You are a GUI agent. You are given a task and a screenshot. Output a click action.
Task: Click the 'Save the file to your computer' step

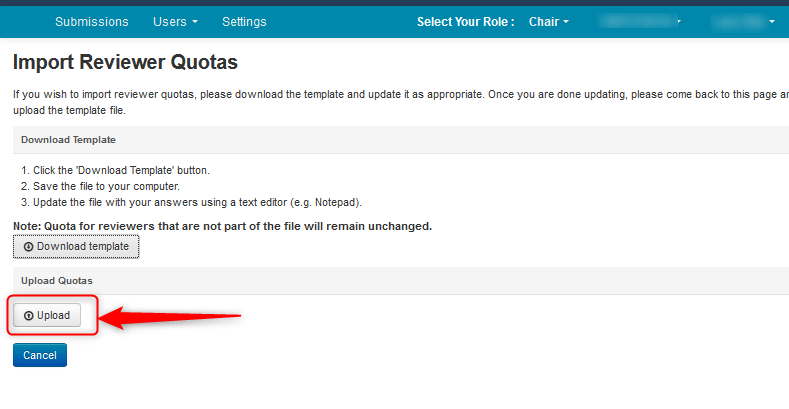[x=106, y=186]
